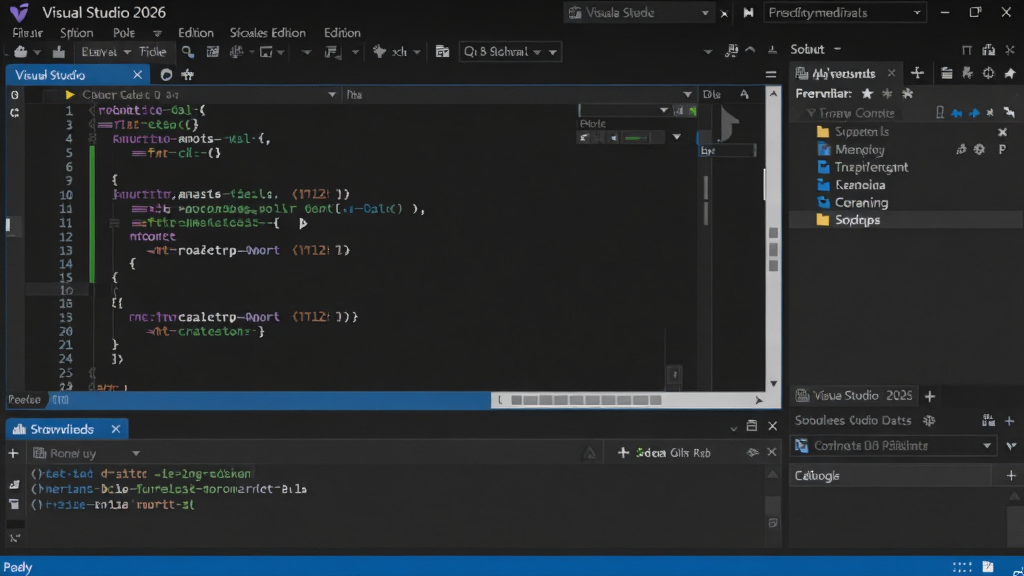Click the folder view icon in solution toolbar
The height and width of the screenshot is (576, 1024).
coord(946,73)
